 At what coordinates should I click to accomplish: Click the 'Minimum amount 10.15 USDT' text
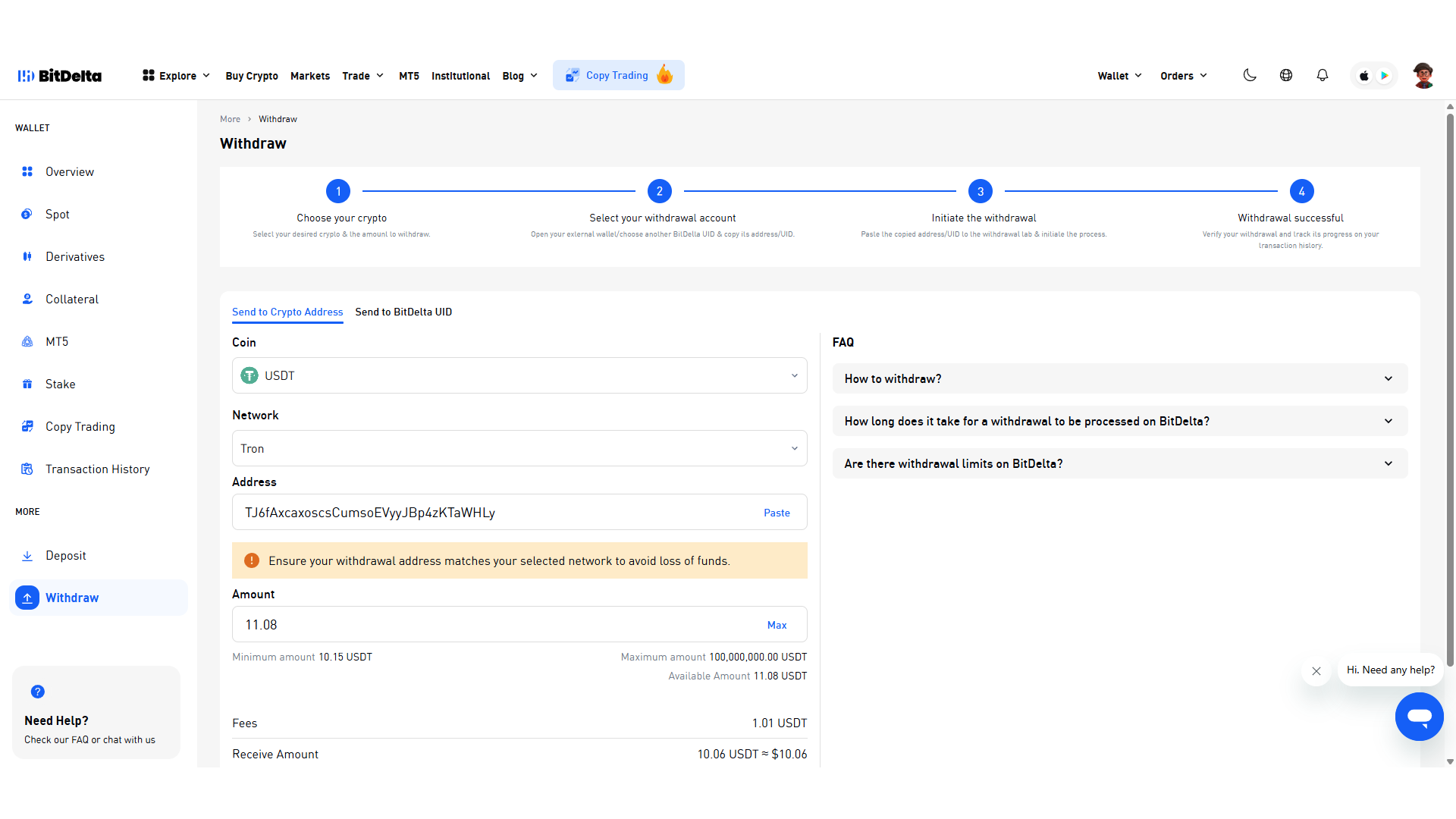coord(302,657)
